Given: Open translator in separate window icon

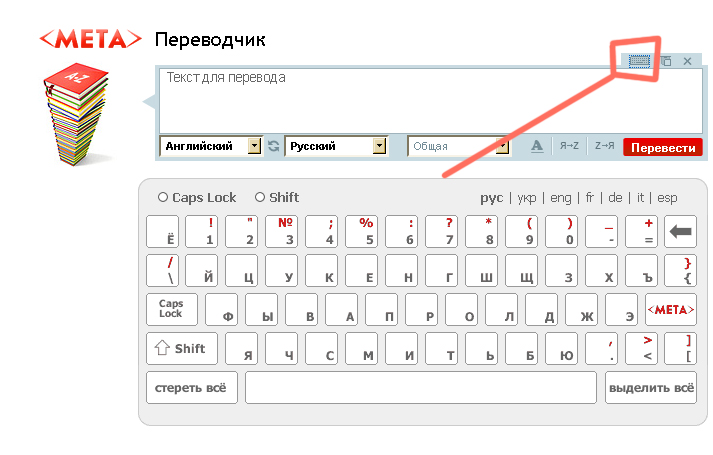Looking at the screenshot, I should point(666,61).
